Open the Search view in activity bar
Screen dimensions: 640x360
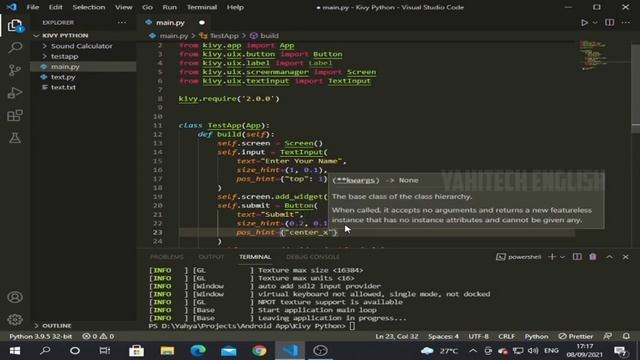[15, 48]
